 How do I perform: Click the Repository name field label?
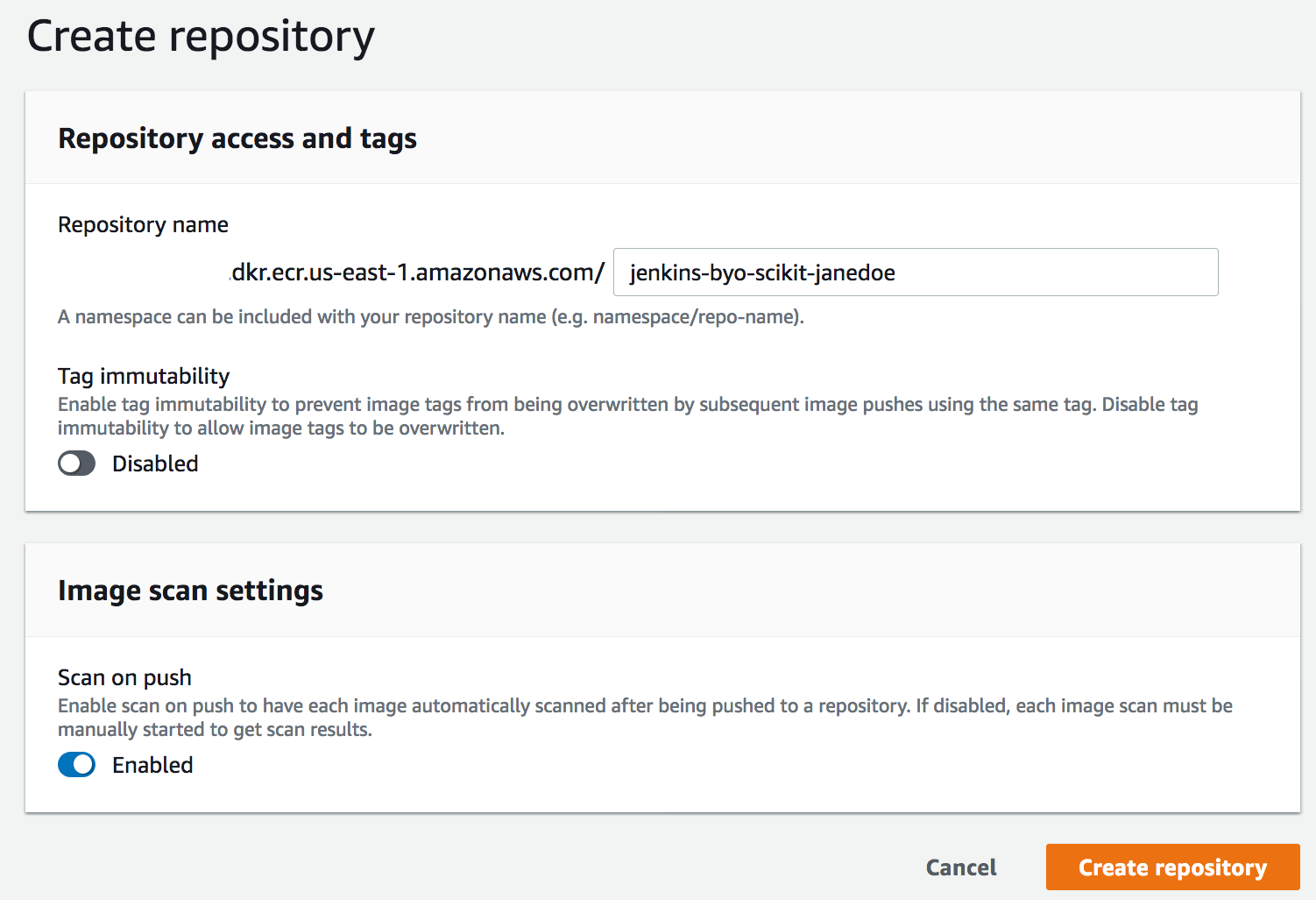[x=143, y=225]
